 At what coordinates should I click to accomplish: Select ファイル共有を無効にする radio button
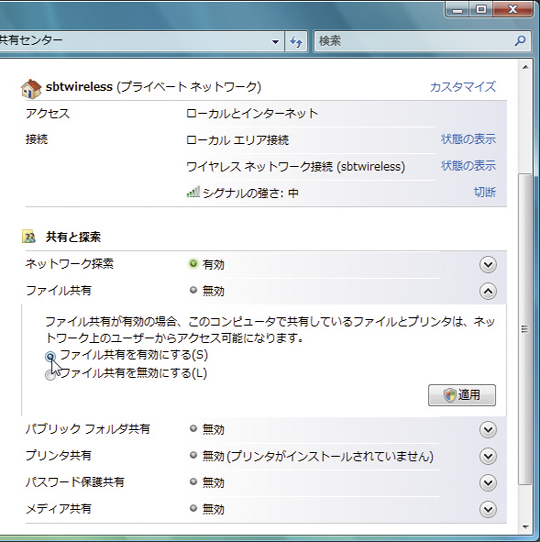pos(50,375)
